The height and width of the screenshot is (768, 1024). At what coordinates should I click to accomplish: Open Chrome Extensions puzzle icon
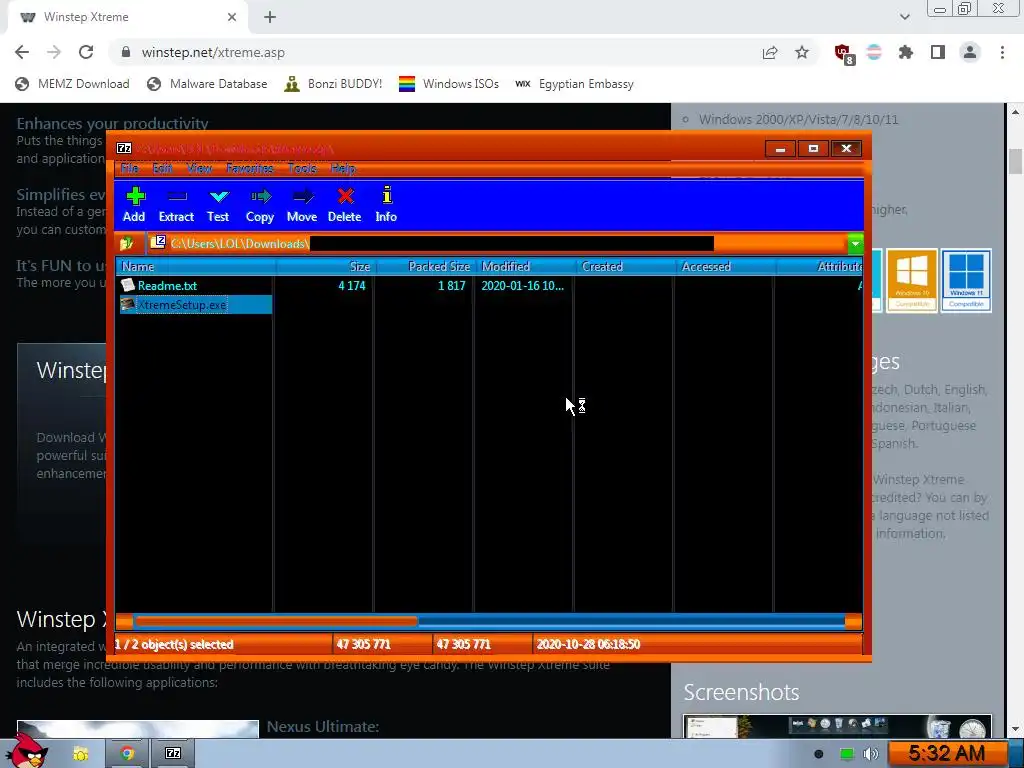tap(906, 52)
